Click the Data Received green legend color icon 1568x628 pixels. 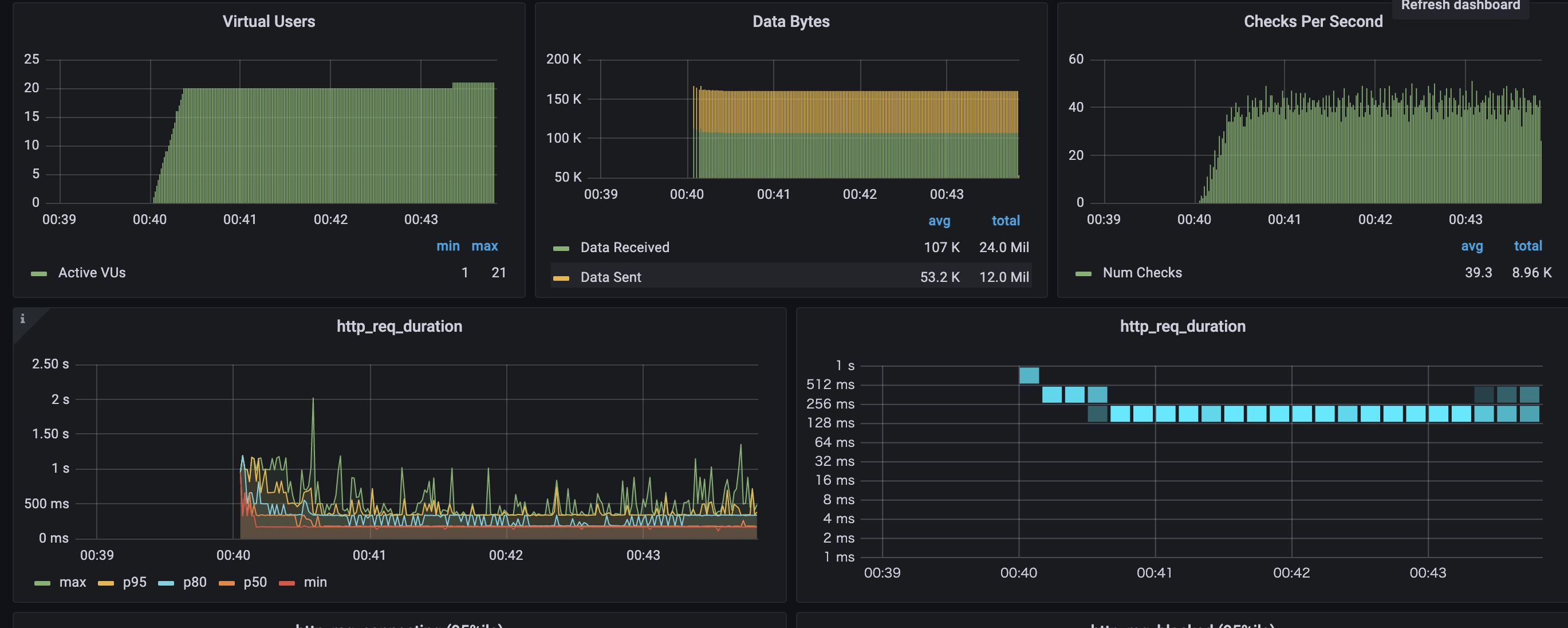[x=561, y=249]
